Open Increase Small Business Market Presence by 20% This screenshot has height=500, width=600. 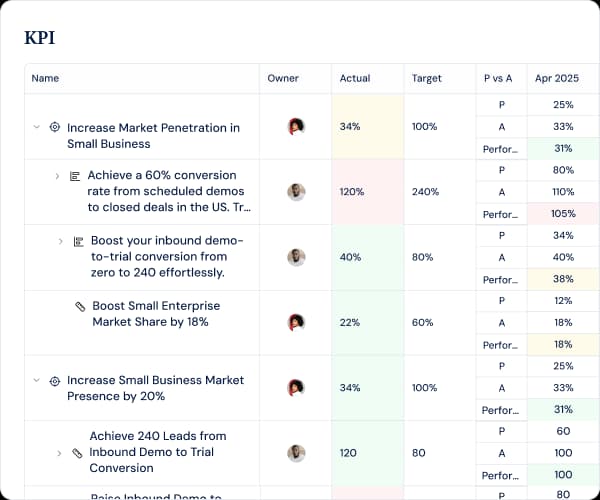pyautogui.click(x=155, y=388)
